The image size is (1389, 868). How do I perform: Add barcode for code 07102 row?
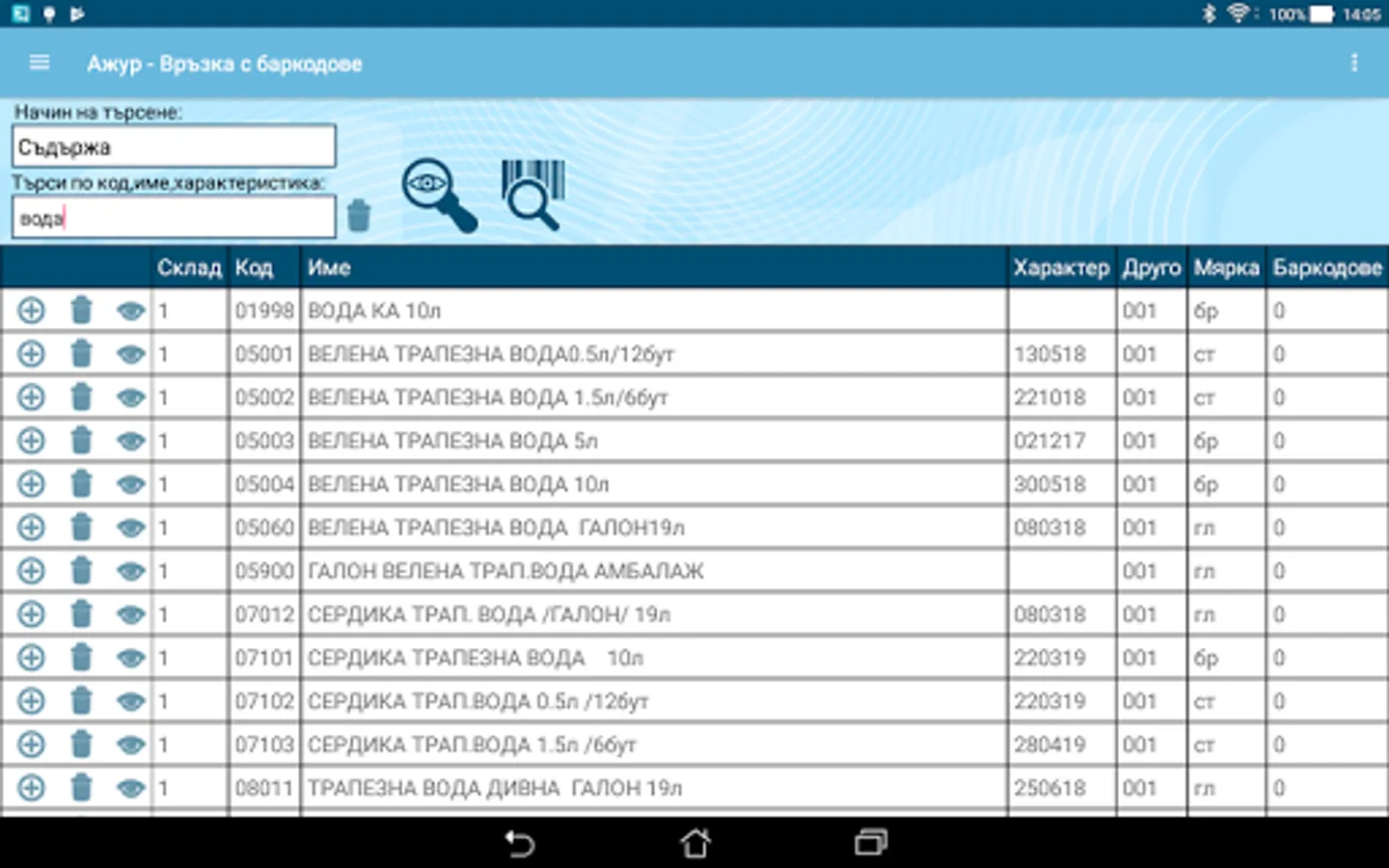[x=31, y=701]
